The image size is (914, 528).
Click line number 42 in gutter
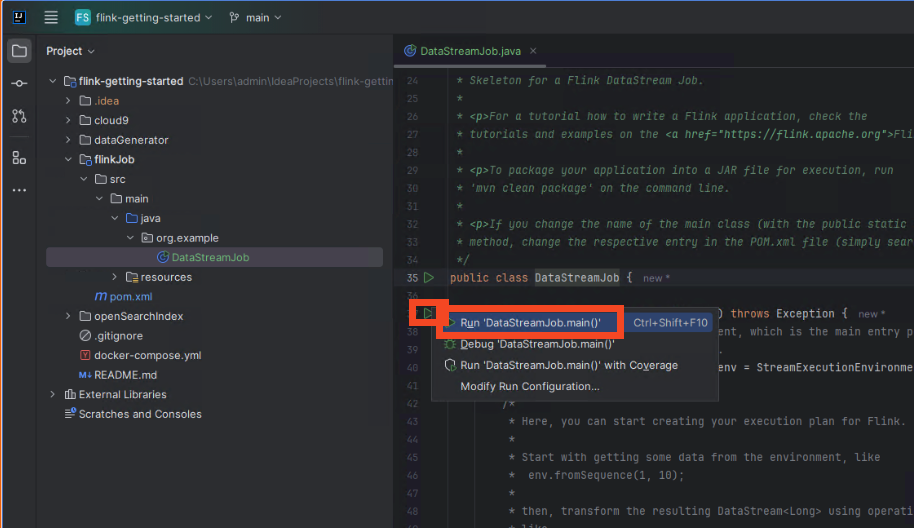[413, 403]
